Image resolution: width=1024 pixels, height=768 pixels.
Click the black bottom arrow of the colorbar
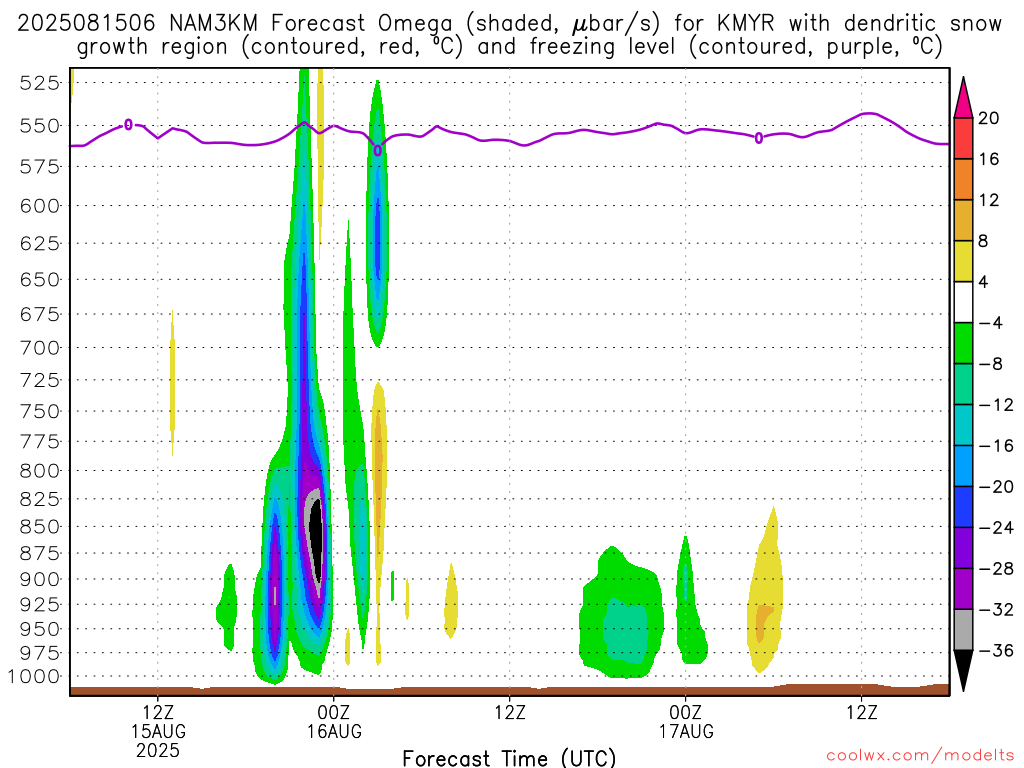[963, 670]
